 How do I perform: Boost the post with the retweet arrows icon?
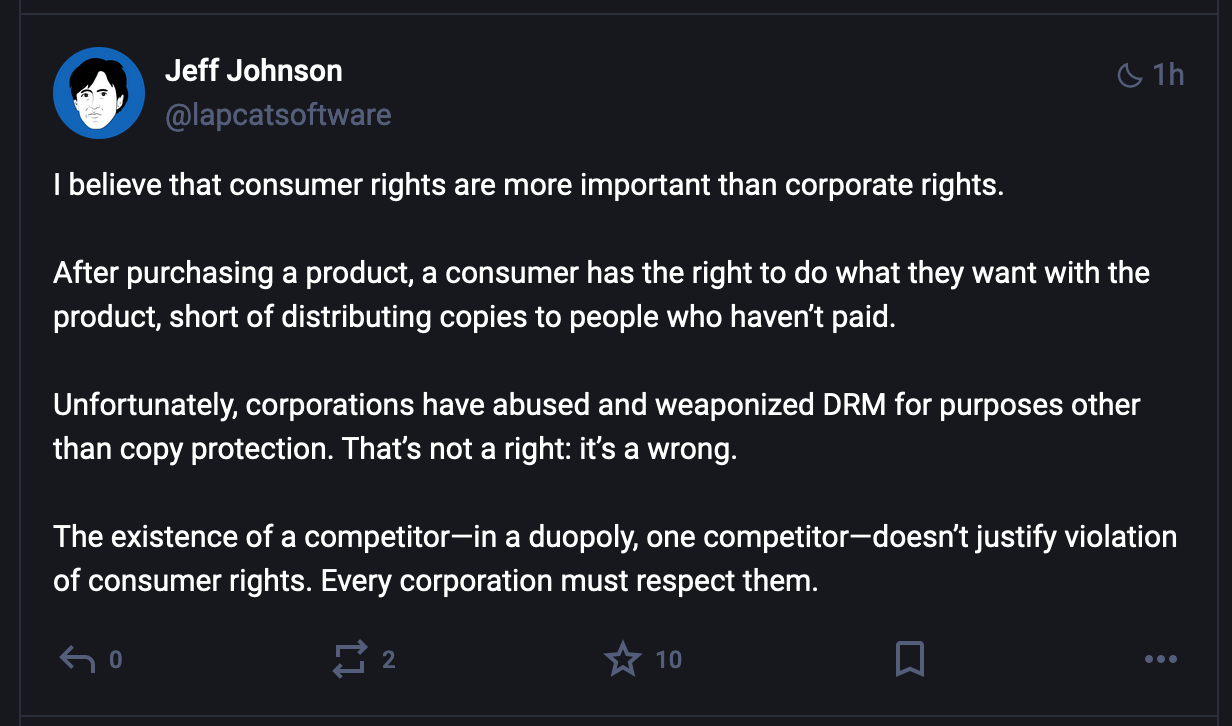coord(350,659)
